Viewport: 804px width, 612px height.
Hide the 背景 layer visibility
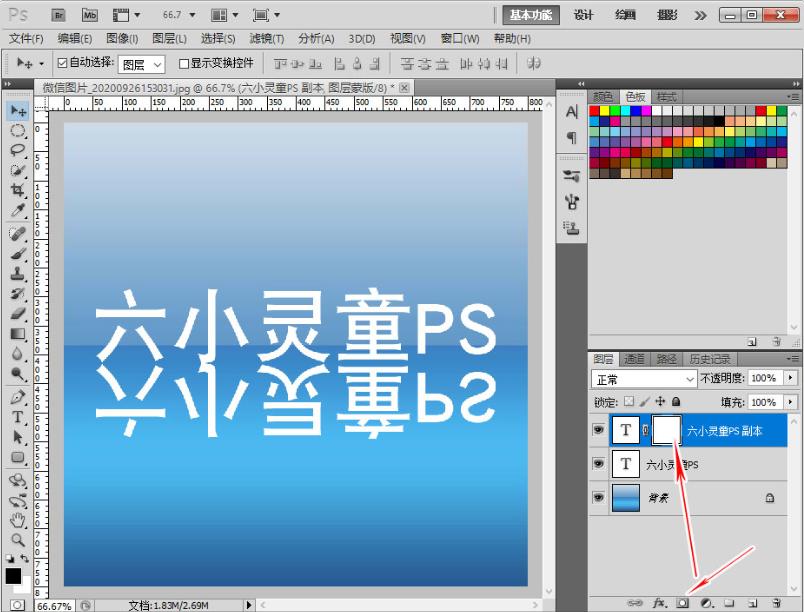(x=598, y=497)
